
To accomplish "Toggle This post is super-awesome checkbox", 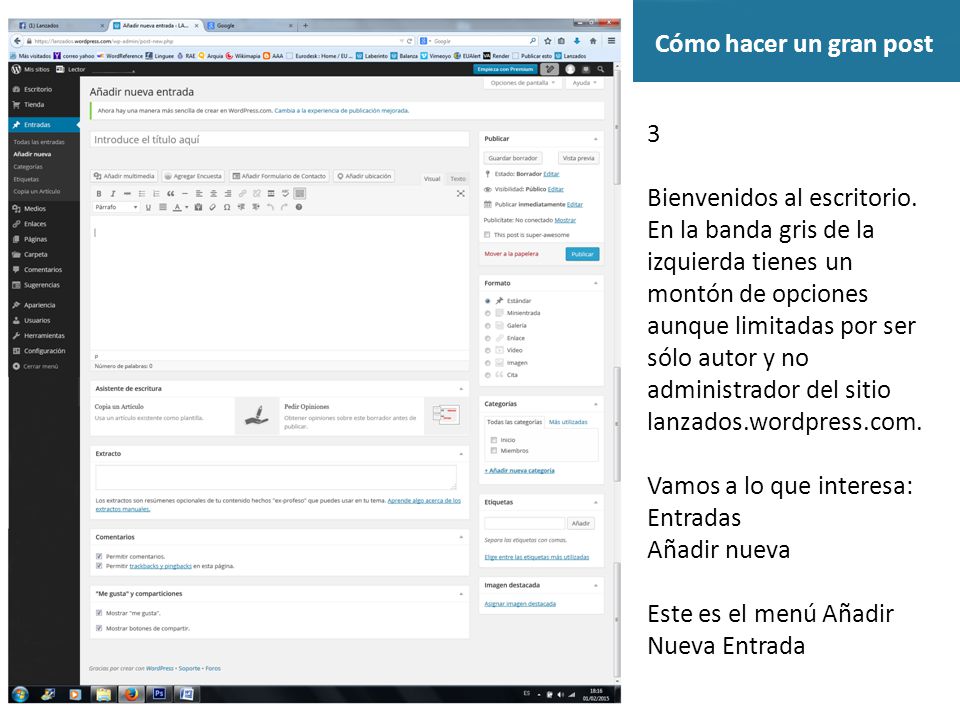I will pyautogui.click(x=487, y=235).
